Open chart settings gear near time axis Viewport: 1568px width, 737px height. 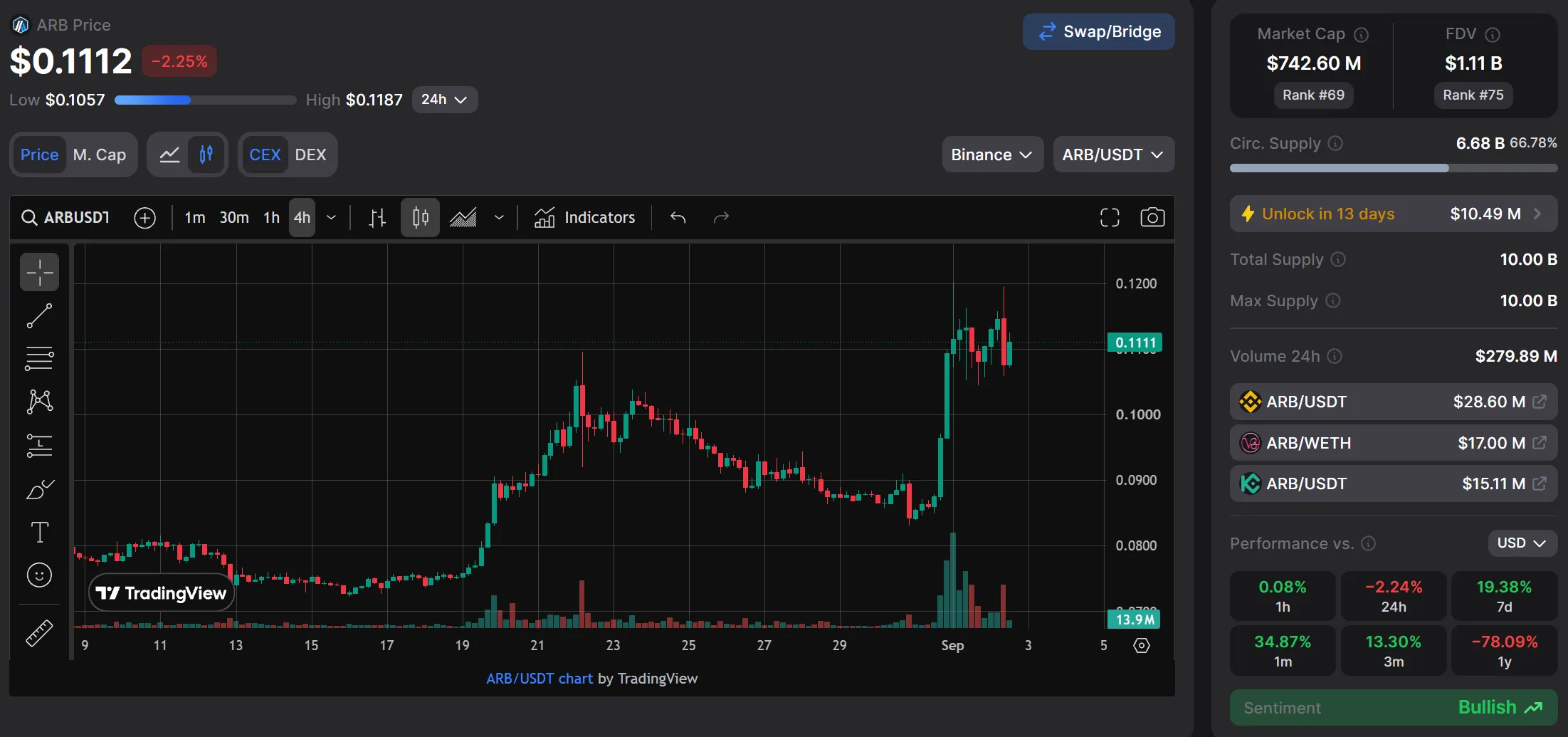coord(1142,645)
